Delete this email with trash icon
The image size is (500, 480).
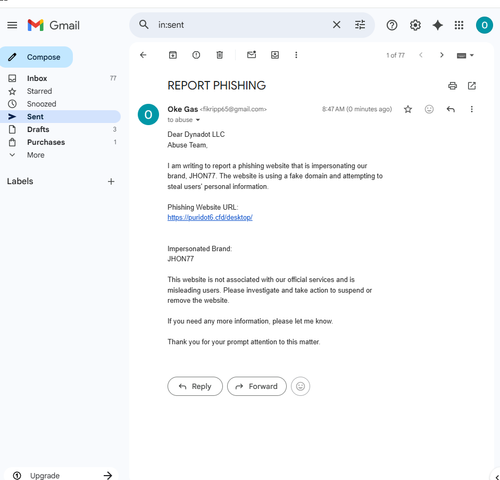pyautogui.click(x=219, y=55)
